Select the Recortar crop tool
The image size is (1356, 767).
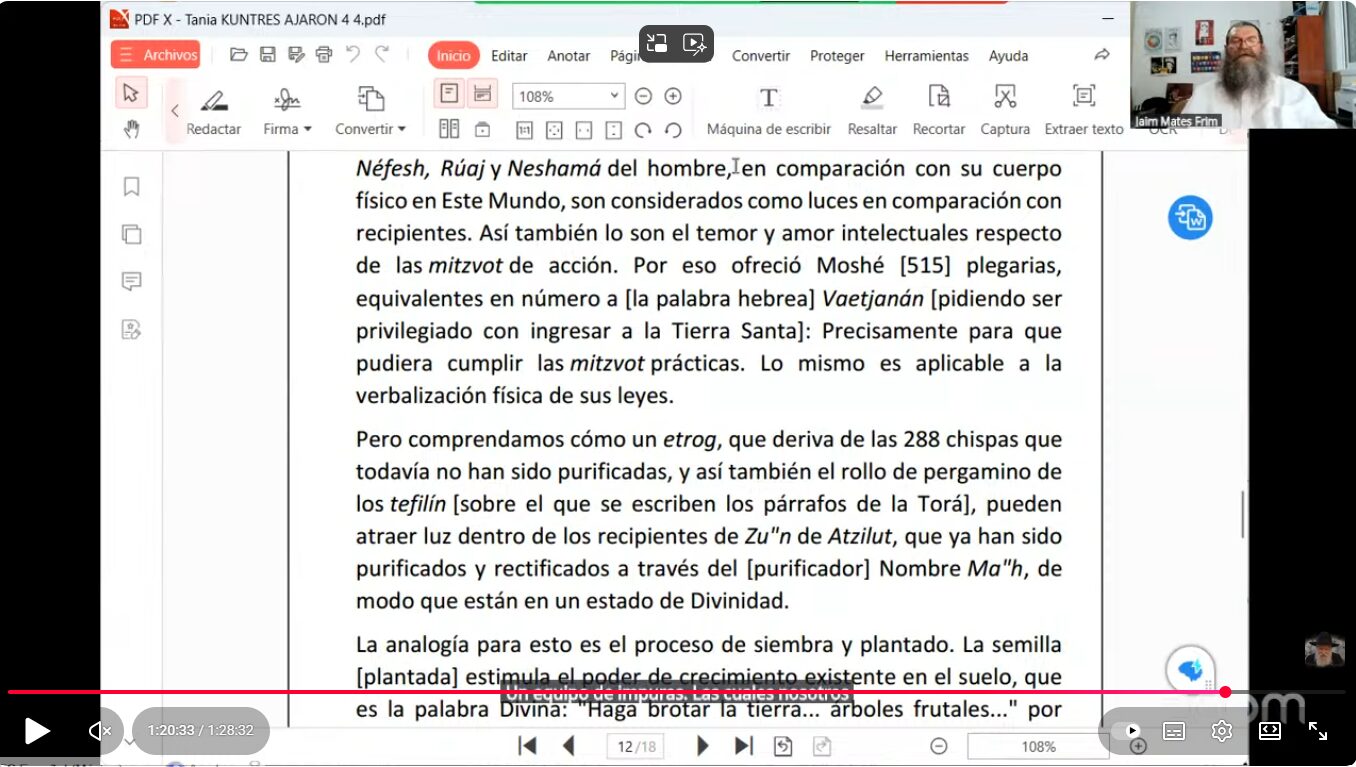938,98
